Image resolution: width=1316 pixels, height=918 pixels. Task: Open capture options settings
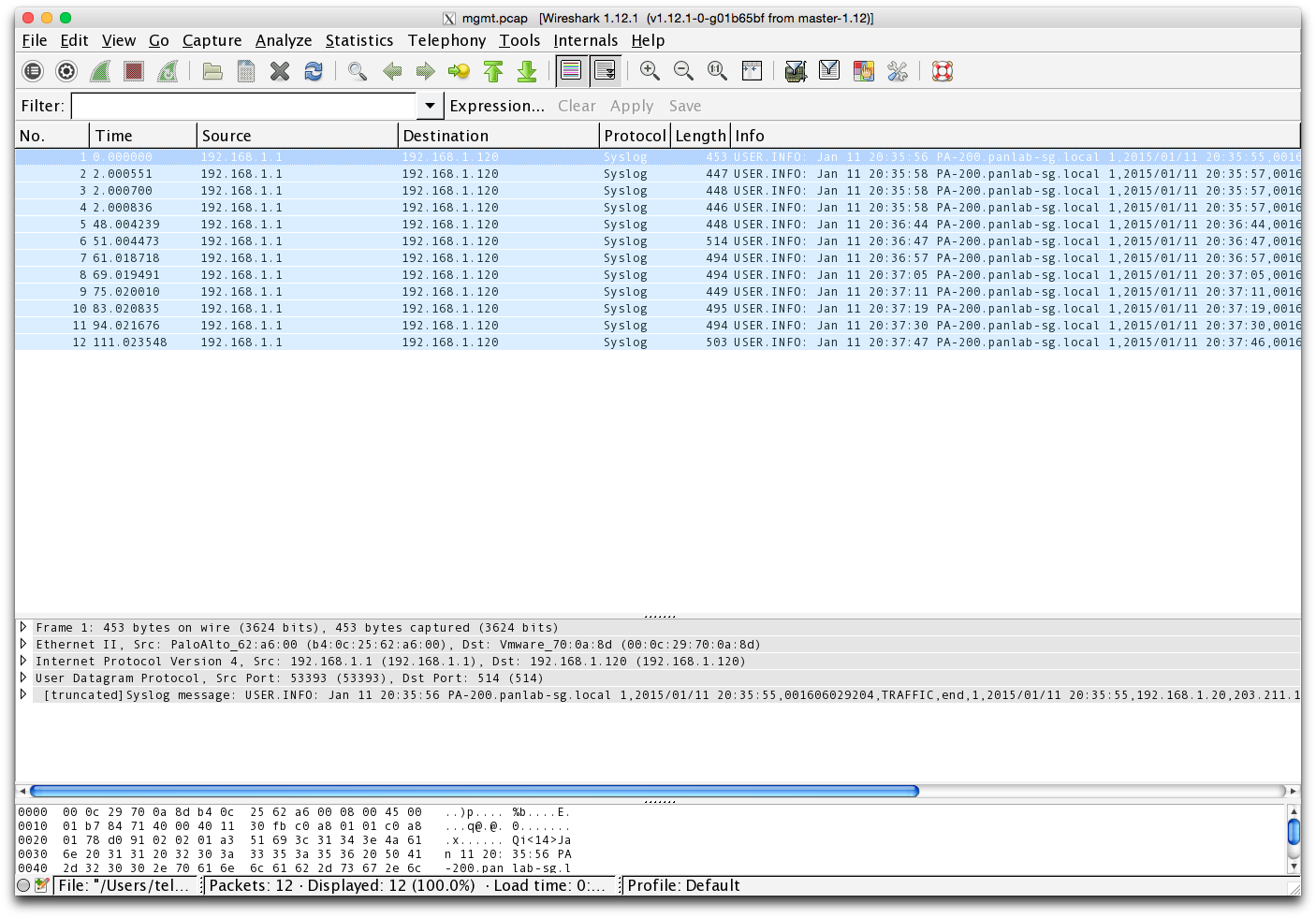65,70
